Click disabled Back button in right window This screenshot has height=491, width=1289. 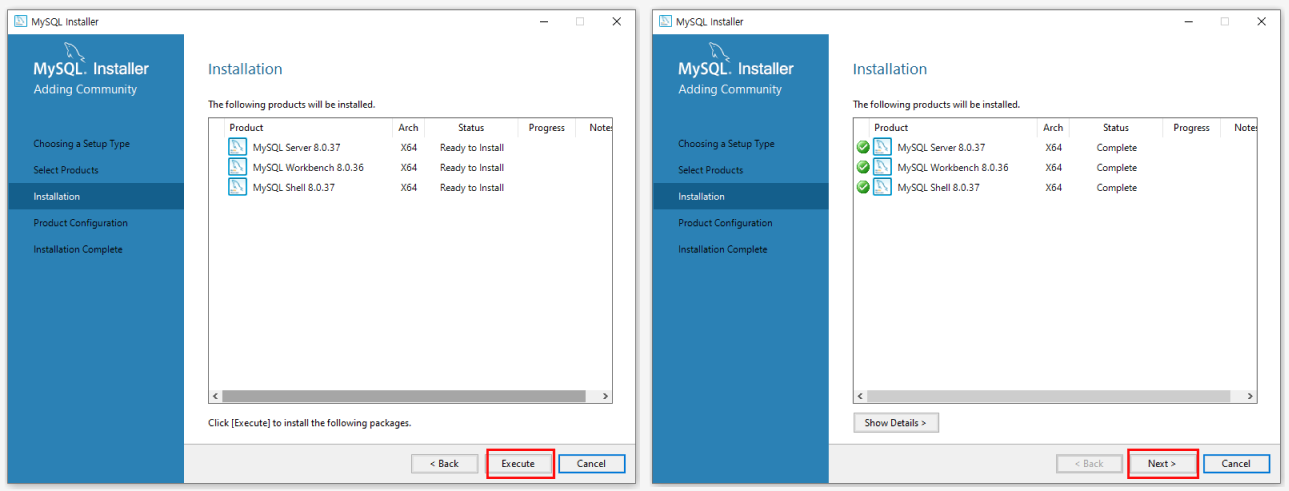pyautogui.click(x=1089, y=463)
